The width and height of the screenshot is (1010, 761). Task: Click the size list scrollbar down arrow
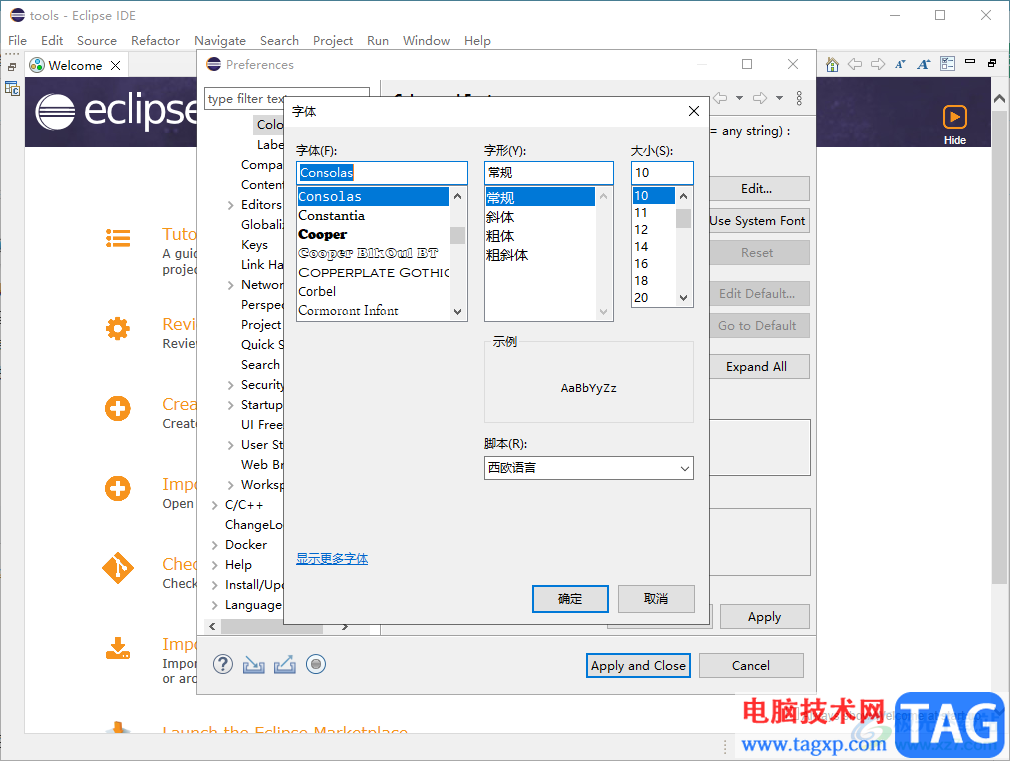(x=683, y=298)
